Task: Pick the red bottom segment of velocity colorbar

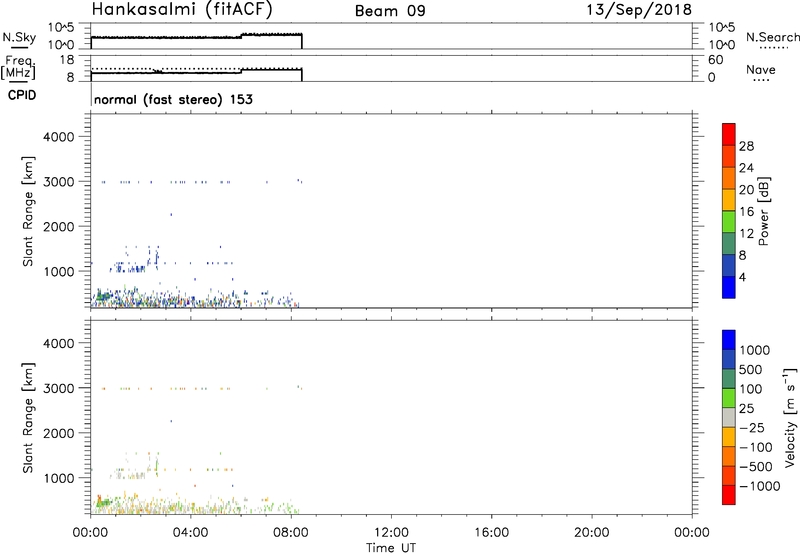Action: pyautogui.click(x=729, y=495)
